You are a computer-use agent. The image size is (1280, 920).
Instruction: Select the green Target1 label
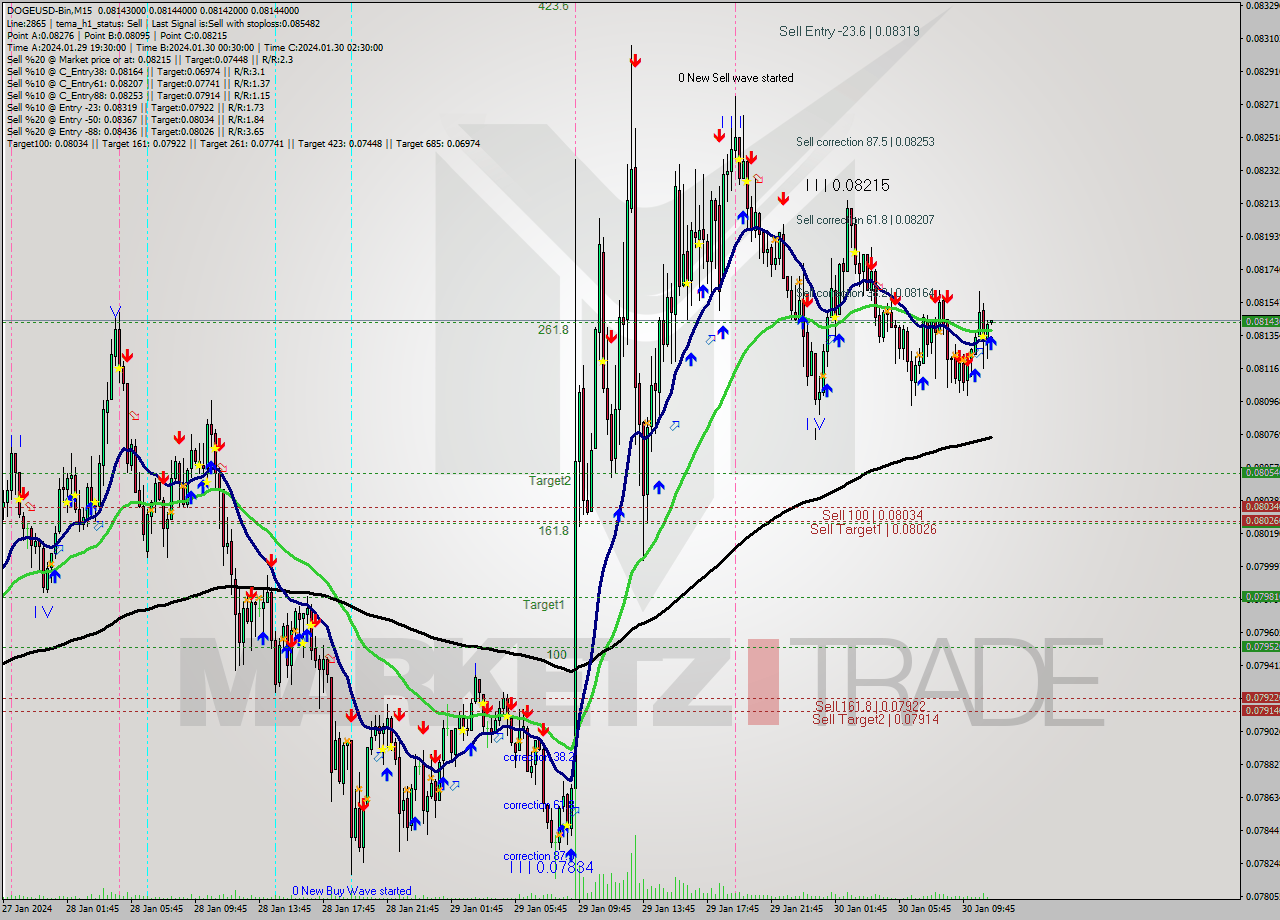pyautogui.click(x=544, y=605)
